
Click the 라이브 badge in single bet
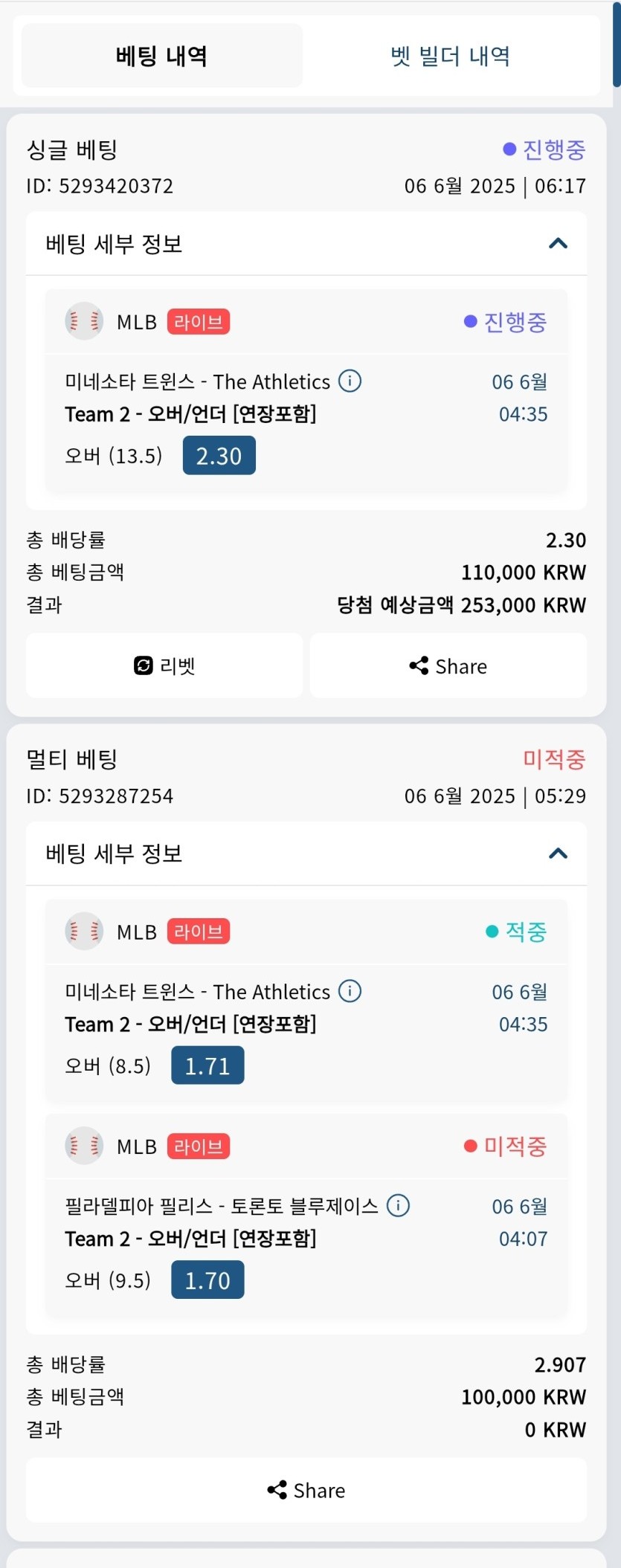coord(199,322)
